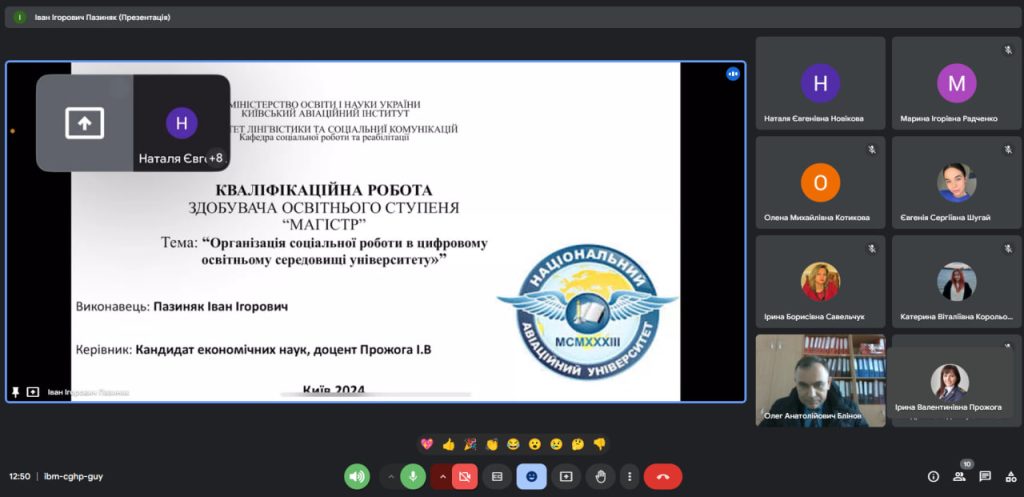This screenshot has height=497, width=1024.
Task: Open the chat panel
Action: coord(985,477)
